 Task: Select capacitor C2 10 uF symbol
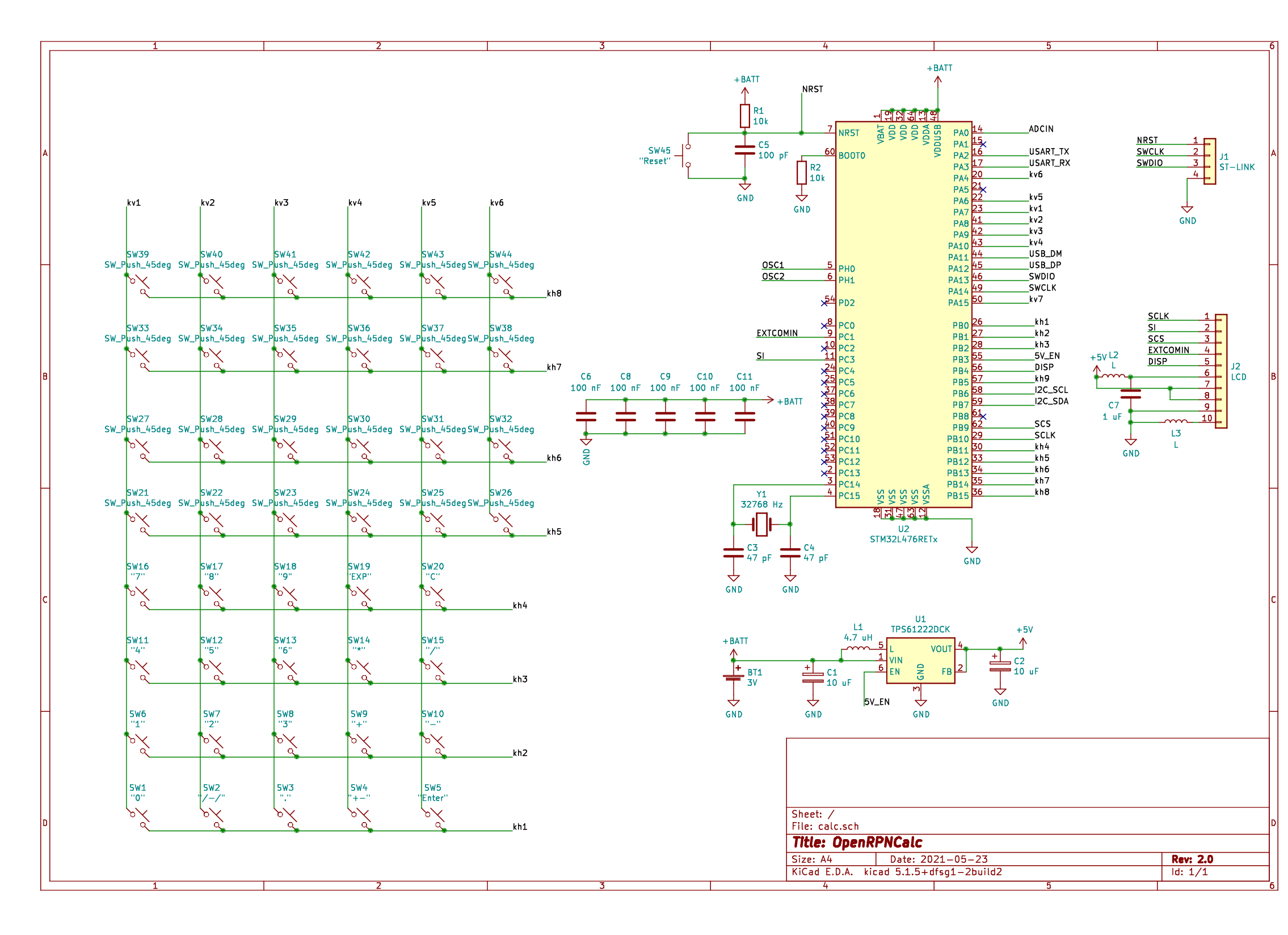tap(1000, 667)
